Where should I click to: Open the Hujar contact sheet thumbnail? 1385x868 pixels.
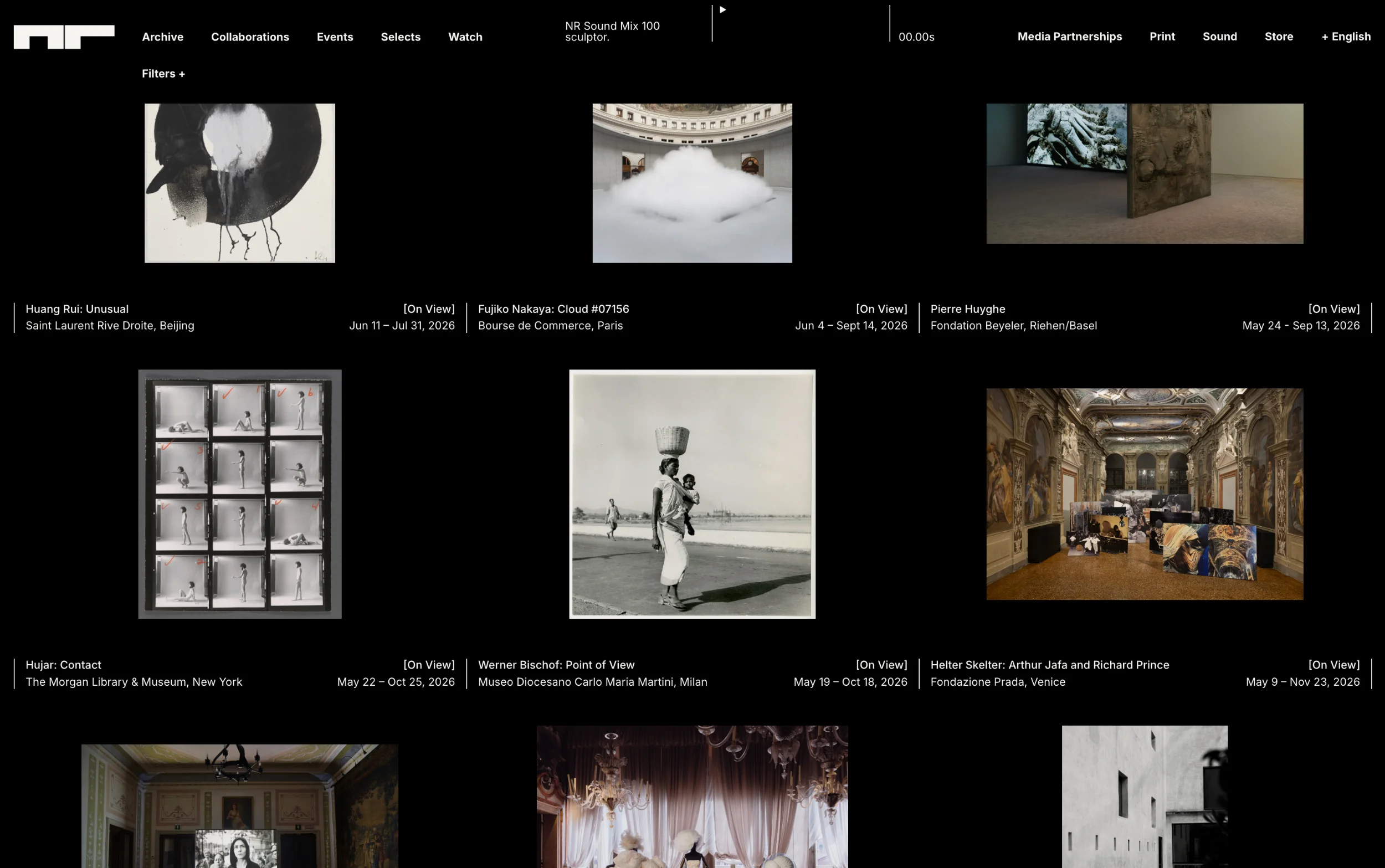(x=239, y=494)
